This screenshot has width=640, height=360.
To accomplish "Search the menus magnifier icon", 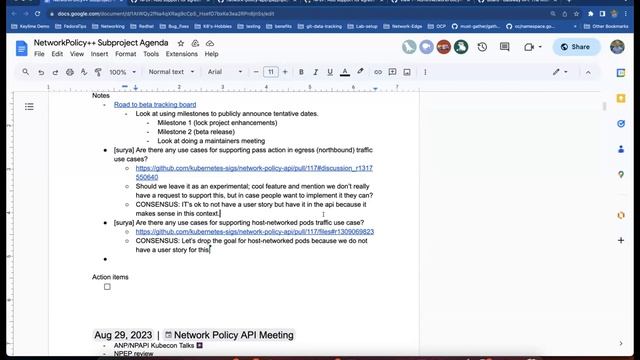I will tap(26, 72).
